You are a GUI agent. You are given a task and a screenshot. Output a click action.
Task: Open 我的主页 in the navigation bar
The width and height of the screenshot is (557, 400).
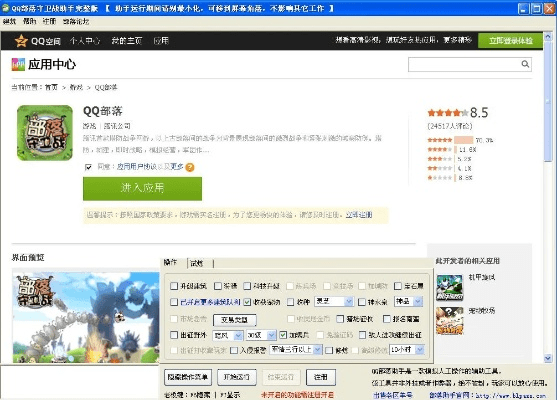click(127, 41)
